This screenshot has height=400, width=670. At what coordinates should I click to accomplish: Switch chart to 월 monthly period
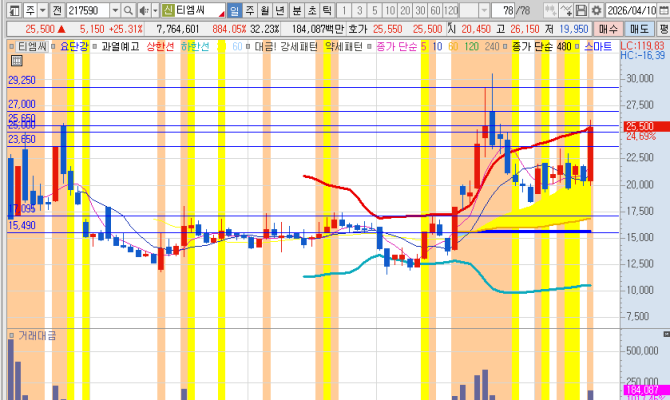pos(264,9)
